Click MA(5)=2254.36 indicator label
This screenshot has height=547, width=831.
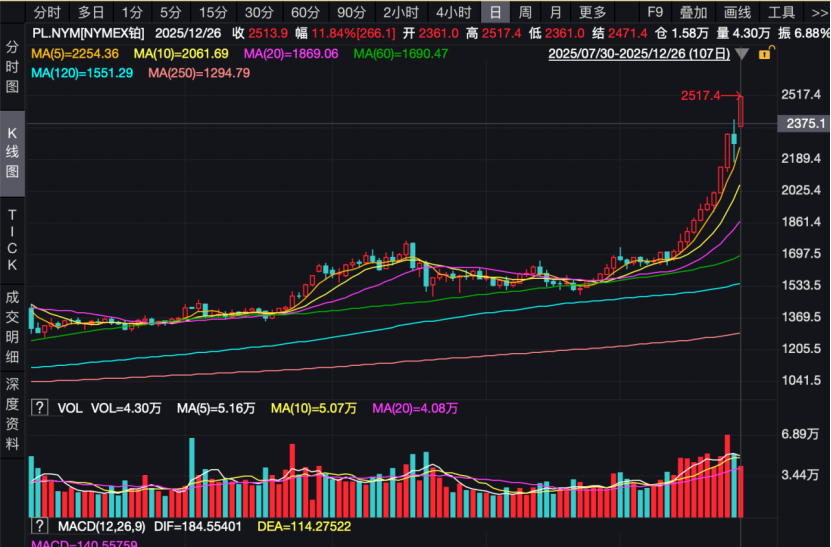[x=75, y=54]
